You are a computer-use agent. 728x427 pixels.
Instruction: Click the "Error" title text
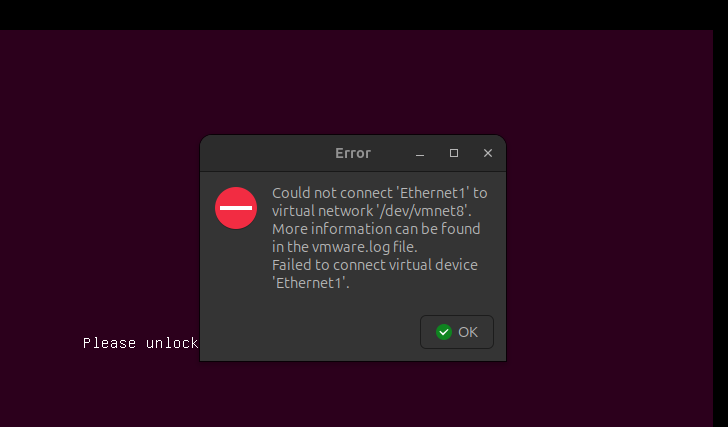pyautogui.click(x=353, y=153)
